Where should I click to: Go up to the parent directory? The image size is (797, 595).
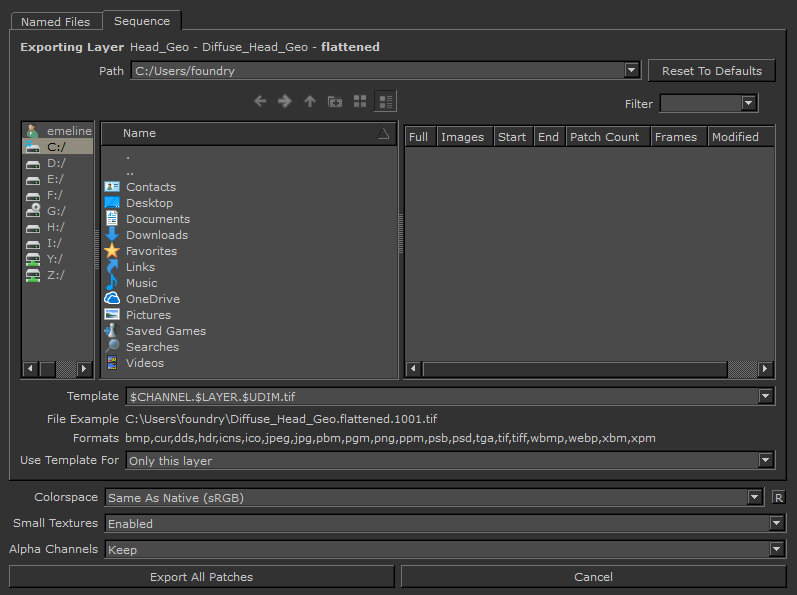coord(310,101)
